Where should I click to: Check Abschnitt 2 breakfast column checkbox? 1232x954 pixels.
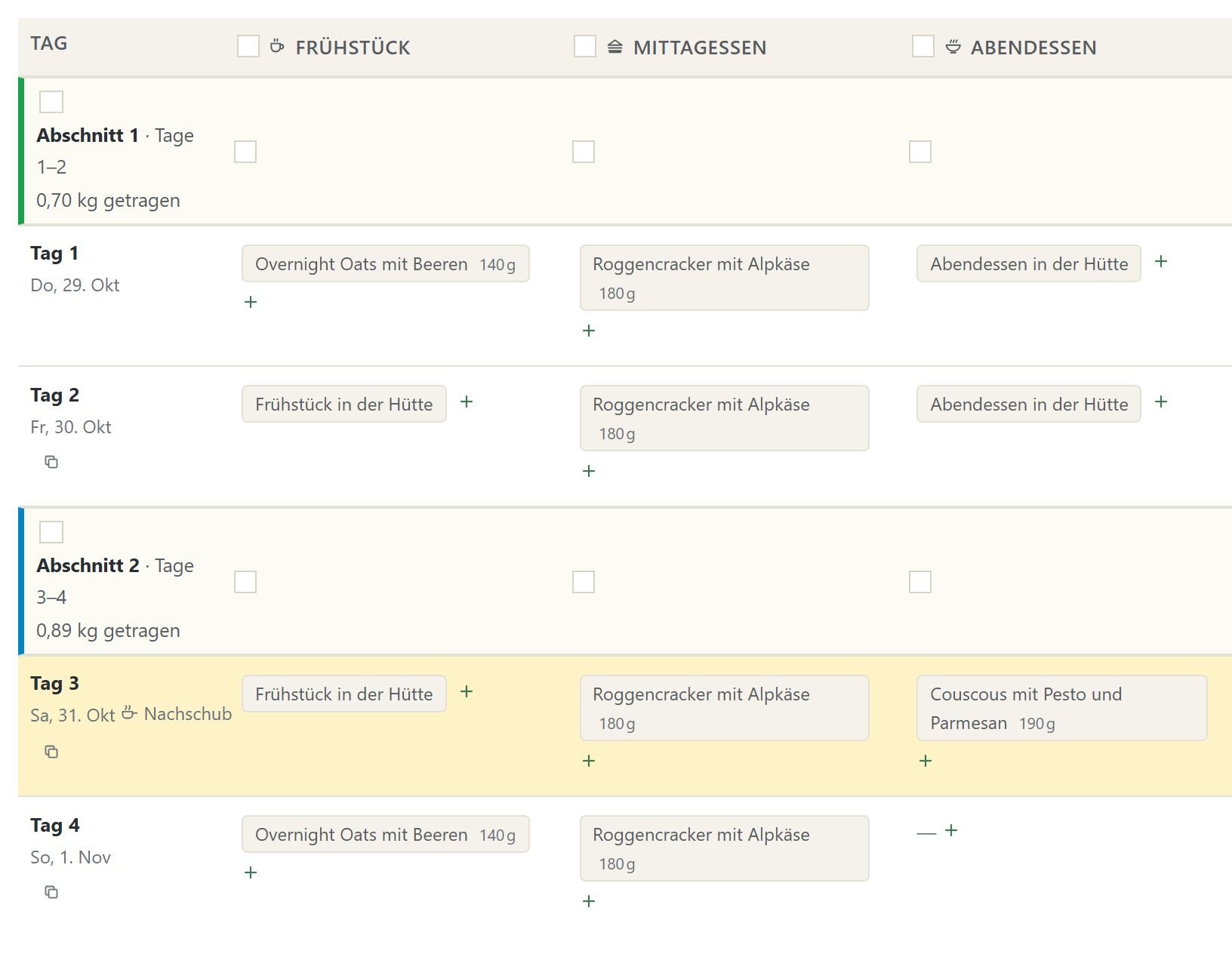[x=245, y=582]
